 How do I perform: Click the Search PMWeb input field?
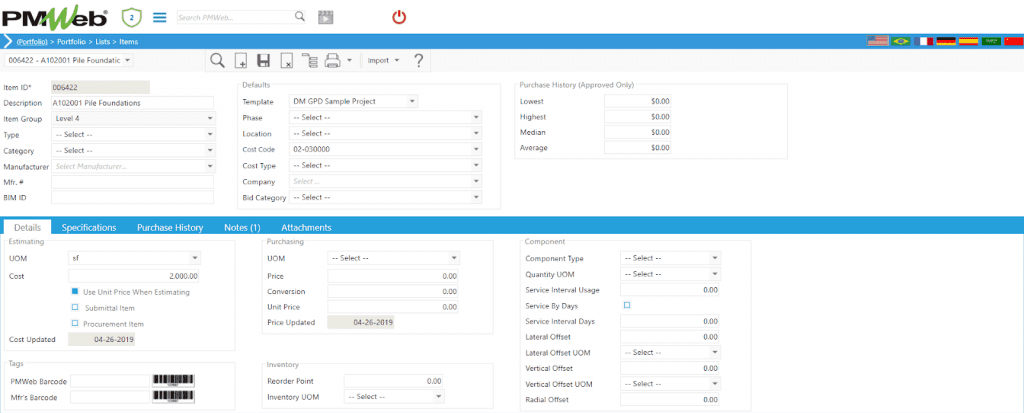235,17
